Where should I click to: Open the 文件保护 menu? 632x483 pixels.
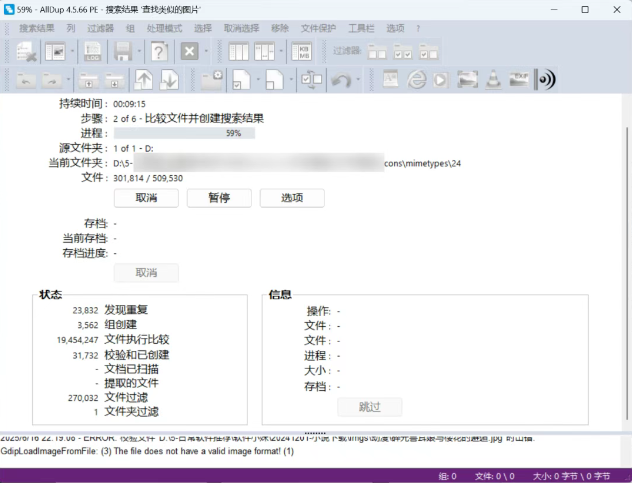tap(318, 28)
